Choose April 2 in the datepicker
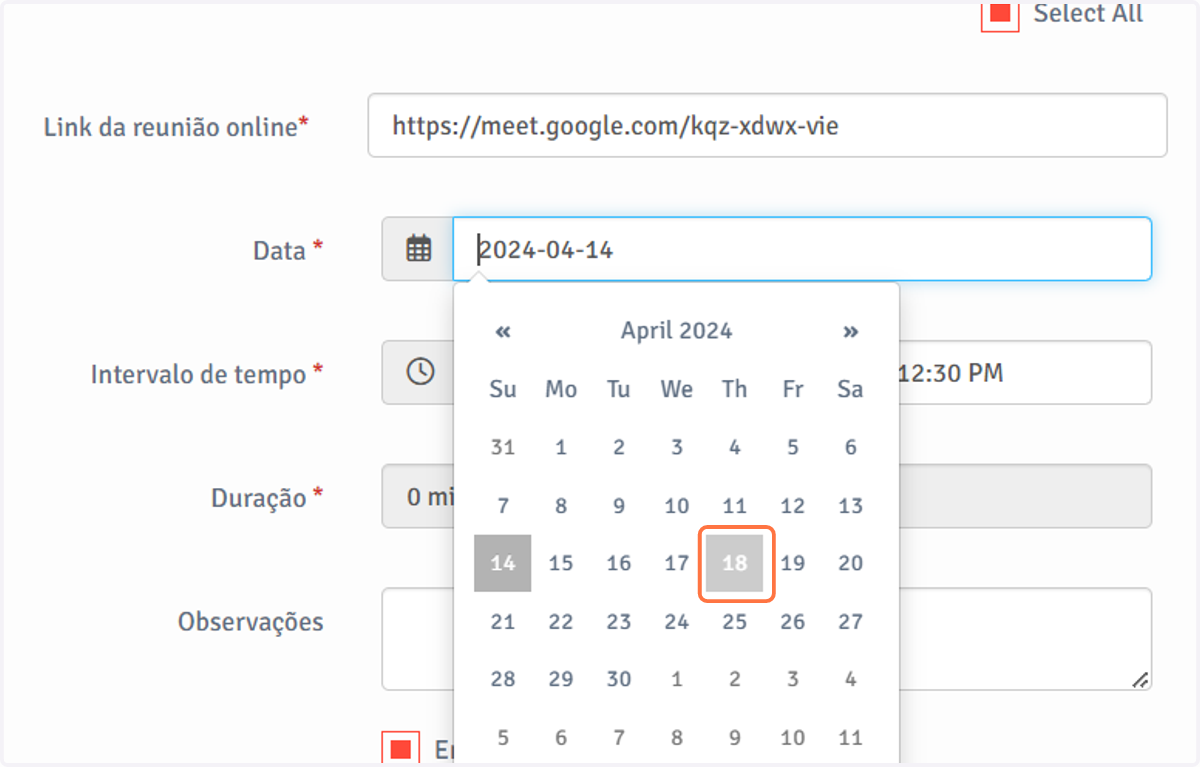 tap(619, 447)
